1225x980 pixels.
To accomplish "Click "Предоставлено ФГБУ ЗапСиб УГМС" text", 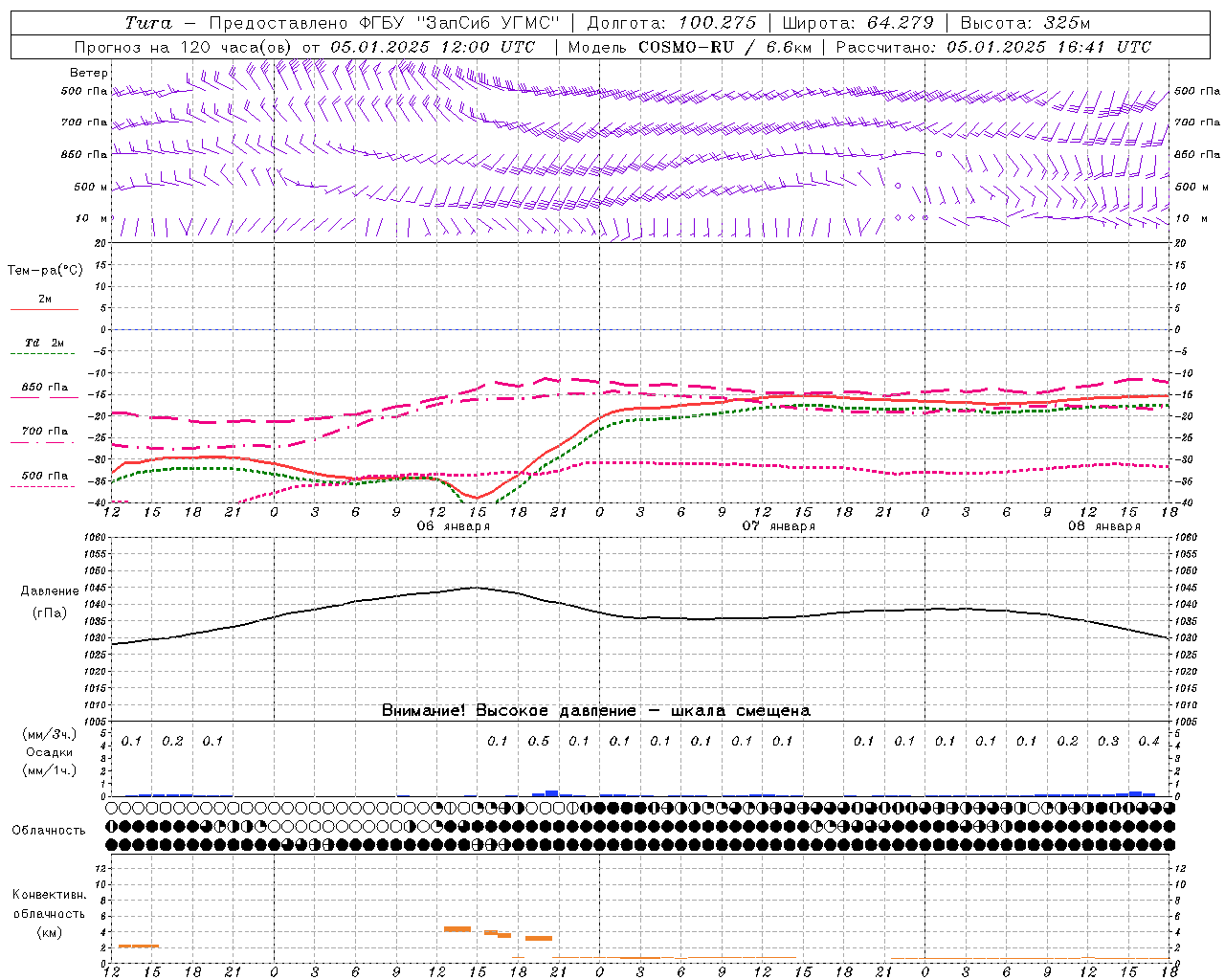I will coord(384,23).
